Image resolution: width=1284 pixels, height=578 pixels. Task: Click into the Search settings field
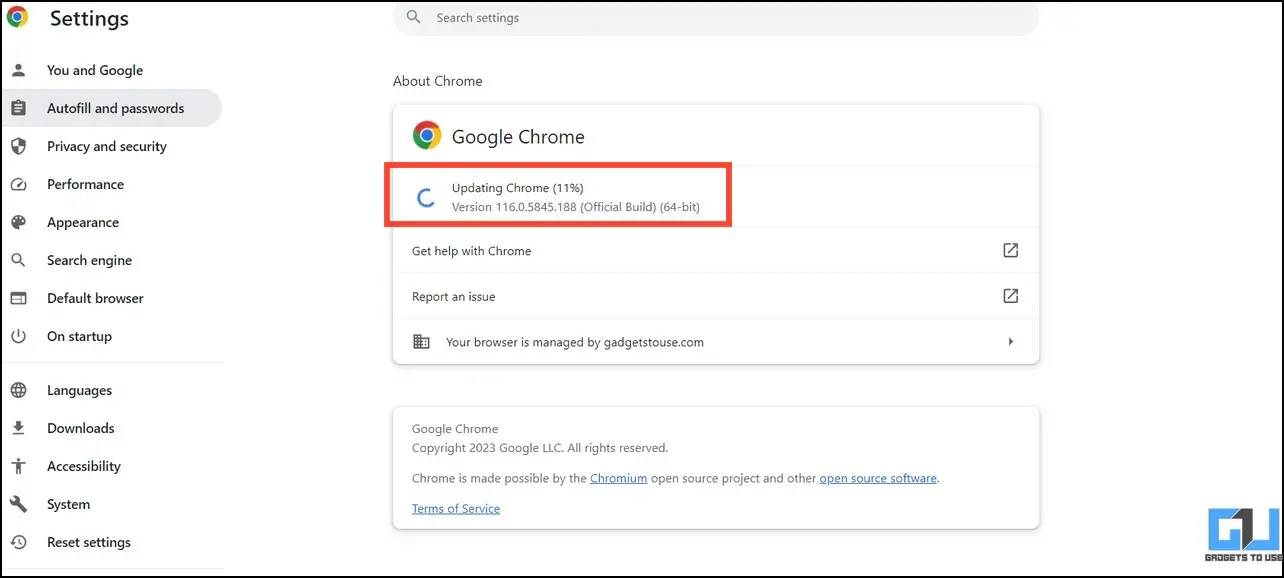[716, 18]
